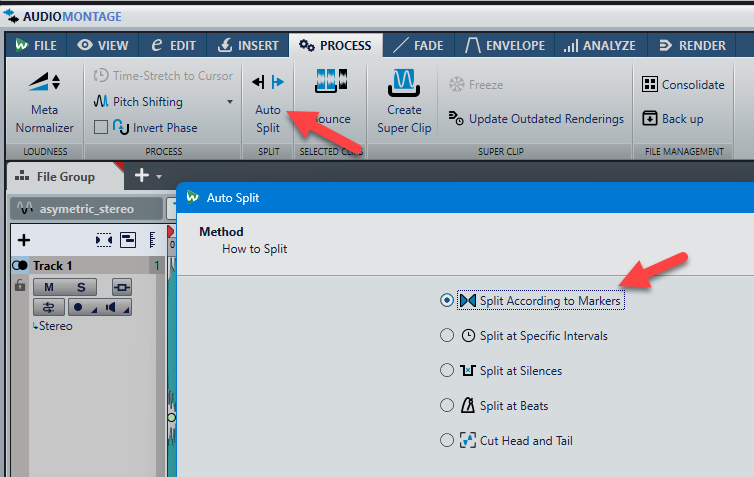Screen dimensions: 754x477
Task: Click the Auto Split dialog title bar
Action: pos(465,198)
